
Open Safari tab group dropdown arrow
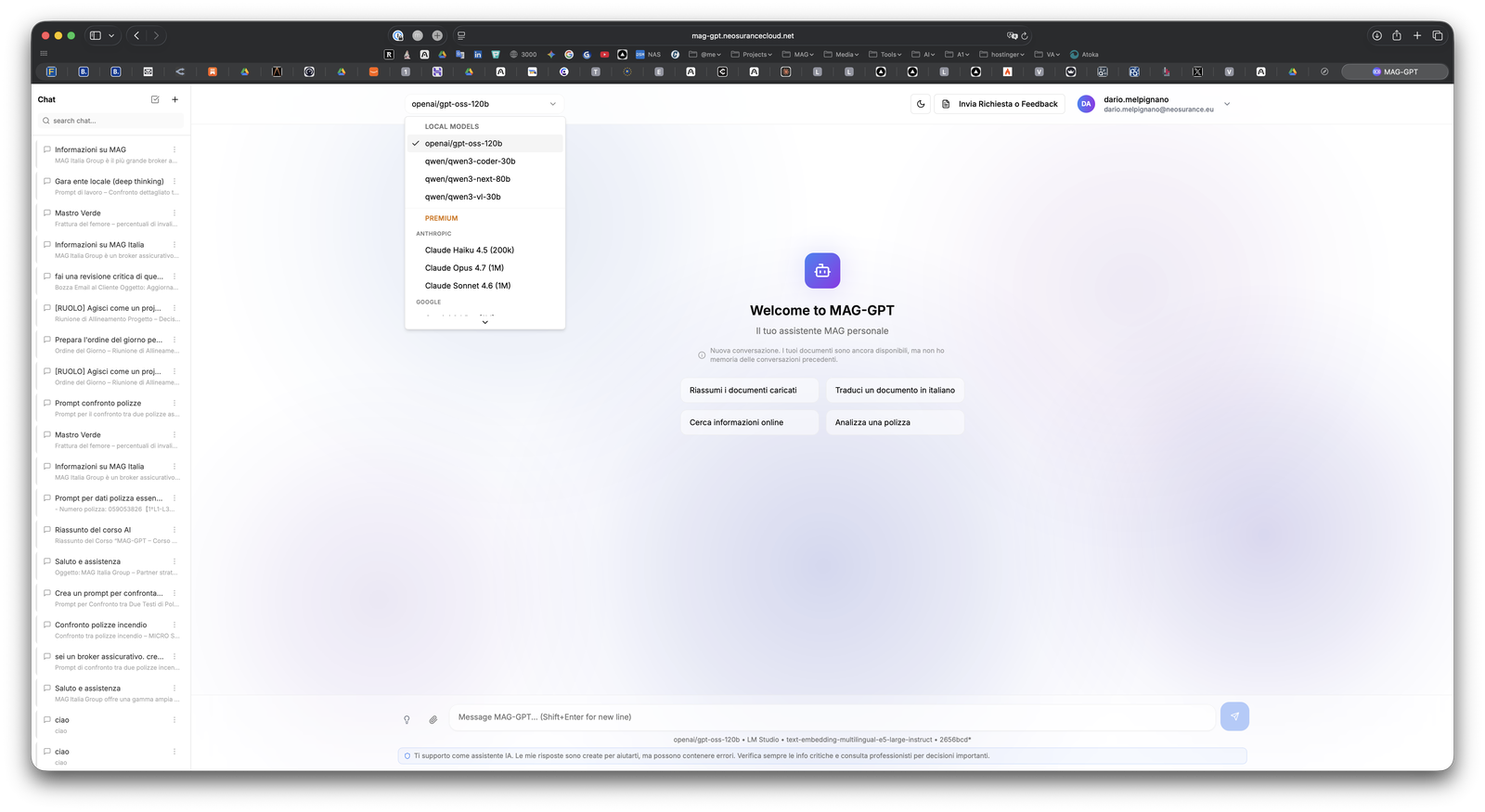coord(111,35)
